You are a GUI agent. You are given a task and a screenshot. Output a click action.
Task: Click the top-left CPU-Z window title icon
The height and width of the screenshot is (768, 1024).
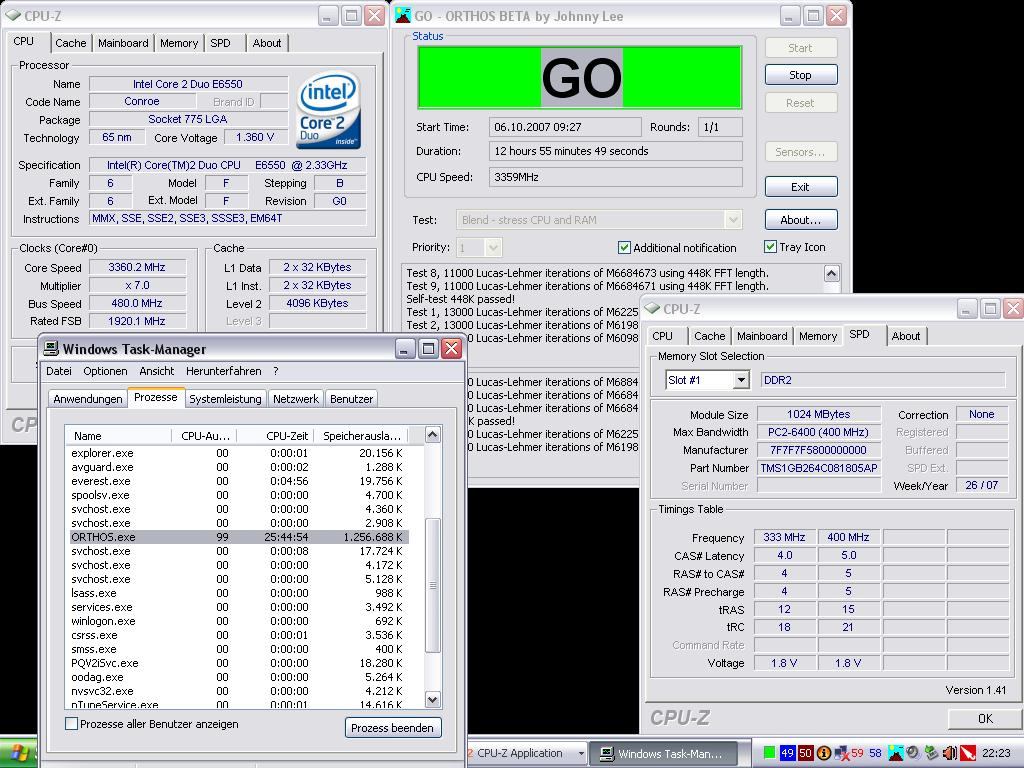[x=12, y=15]
